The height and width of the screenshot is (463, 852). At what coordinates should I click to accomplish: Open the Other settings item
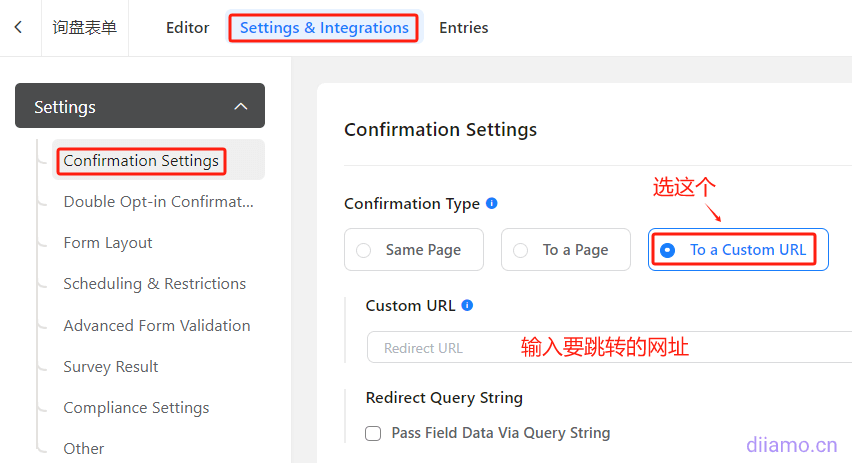pyautogui.click(x=84, y=448)
